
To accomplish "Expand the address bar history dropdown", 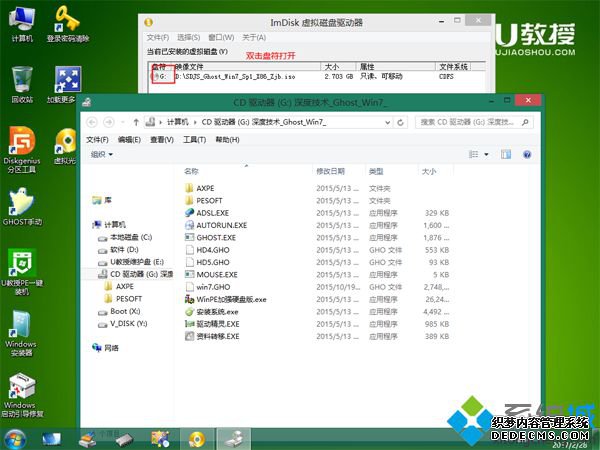I will [388, 122].
